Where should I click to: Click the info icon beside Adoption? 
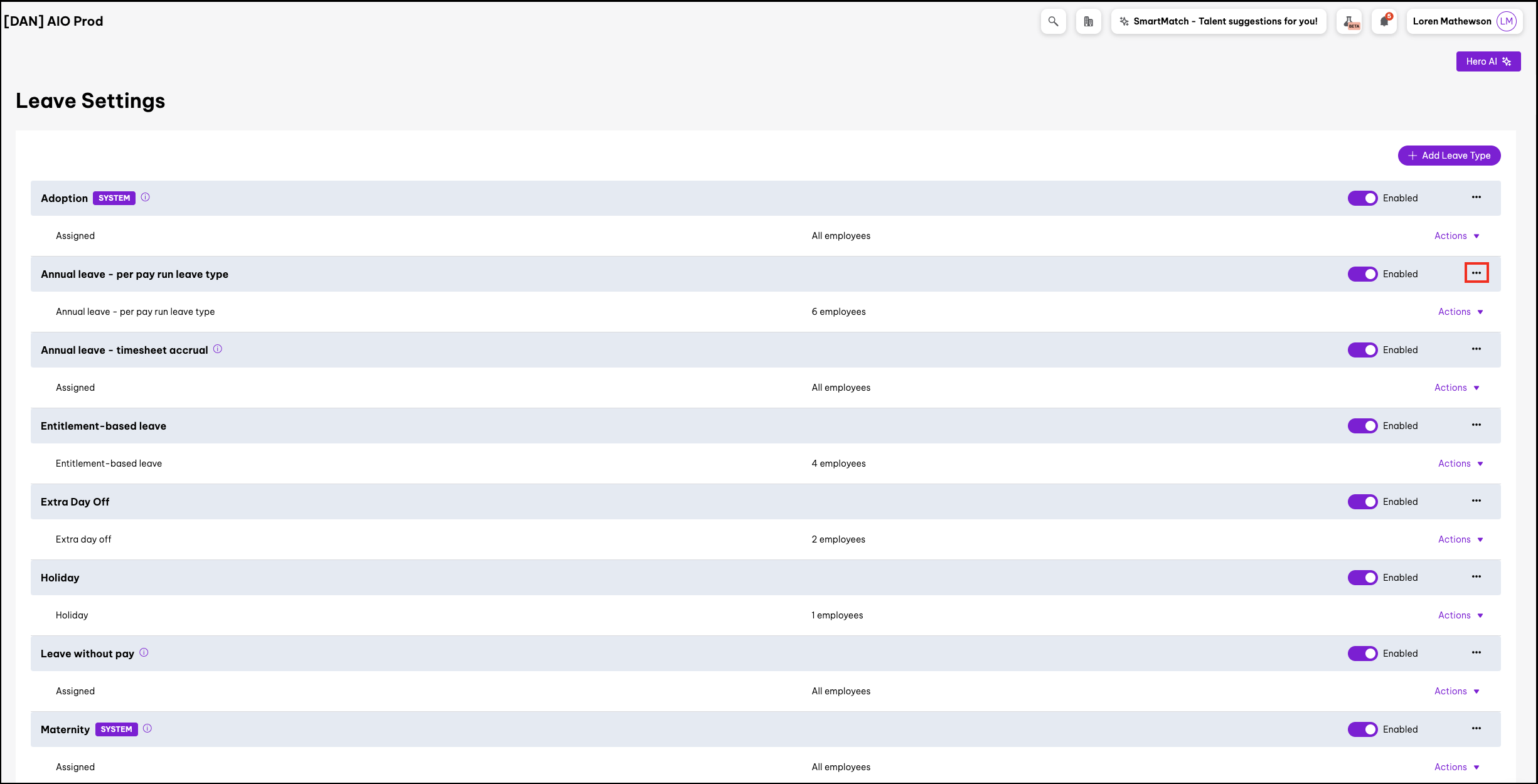[146, 197]
